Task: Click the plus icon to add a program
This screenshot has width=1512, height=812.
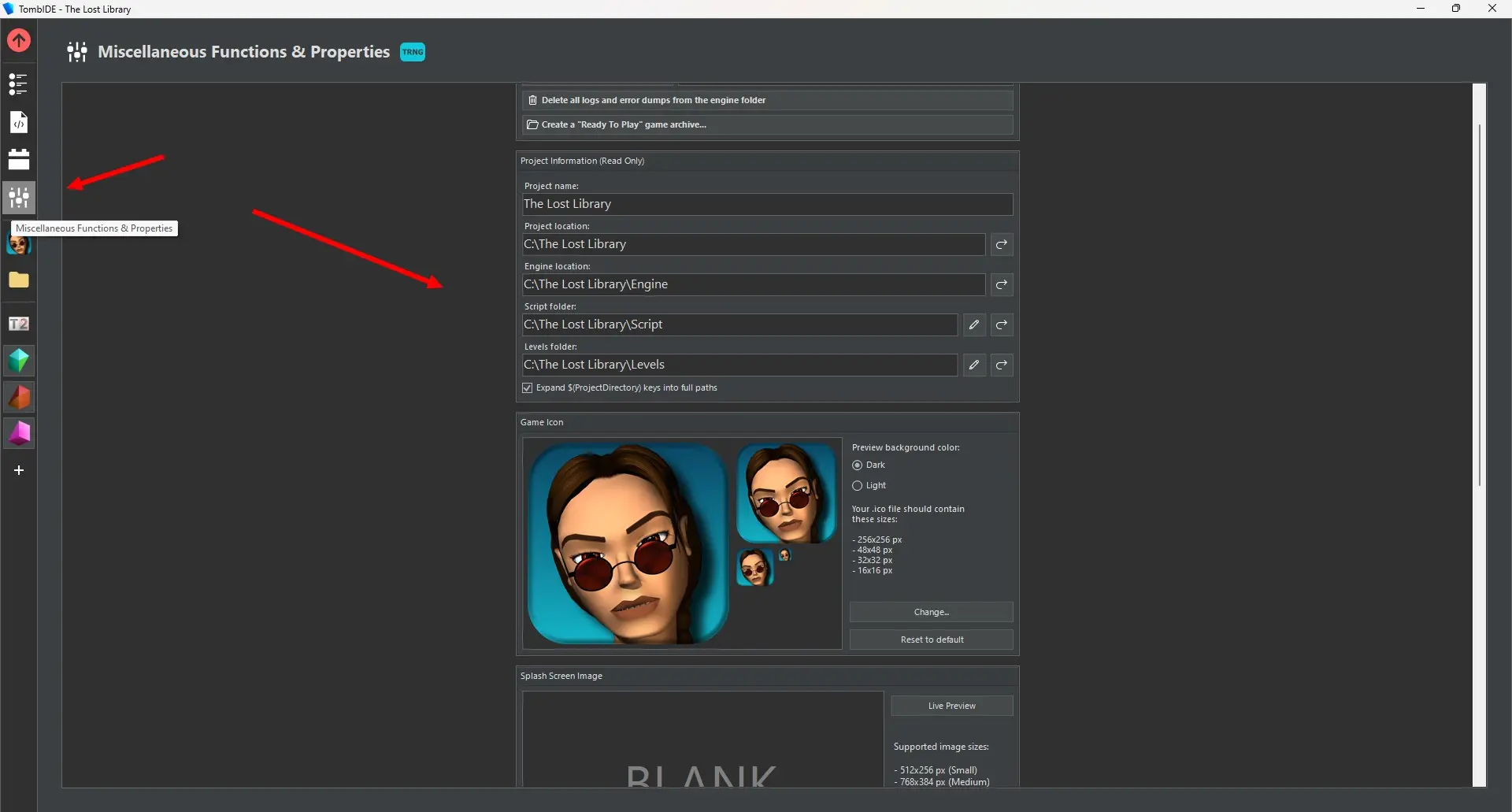Action: (19, 470)
